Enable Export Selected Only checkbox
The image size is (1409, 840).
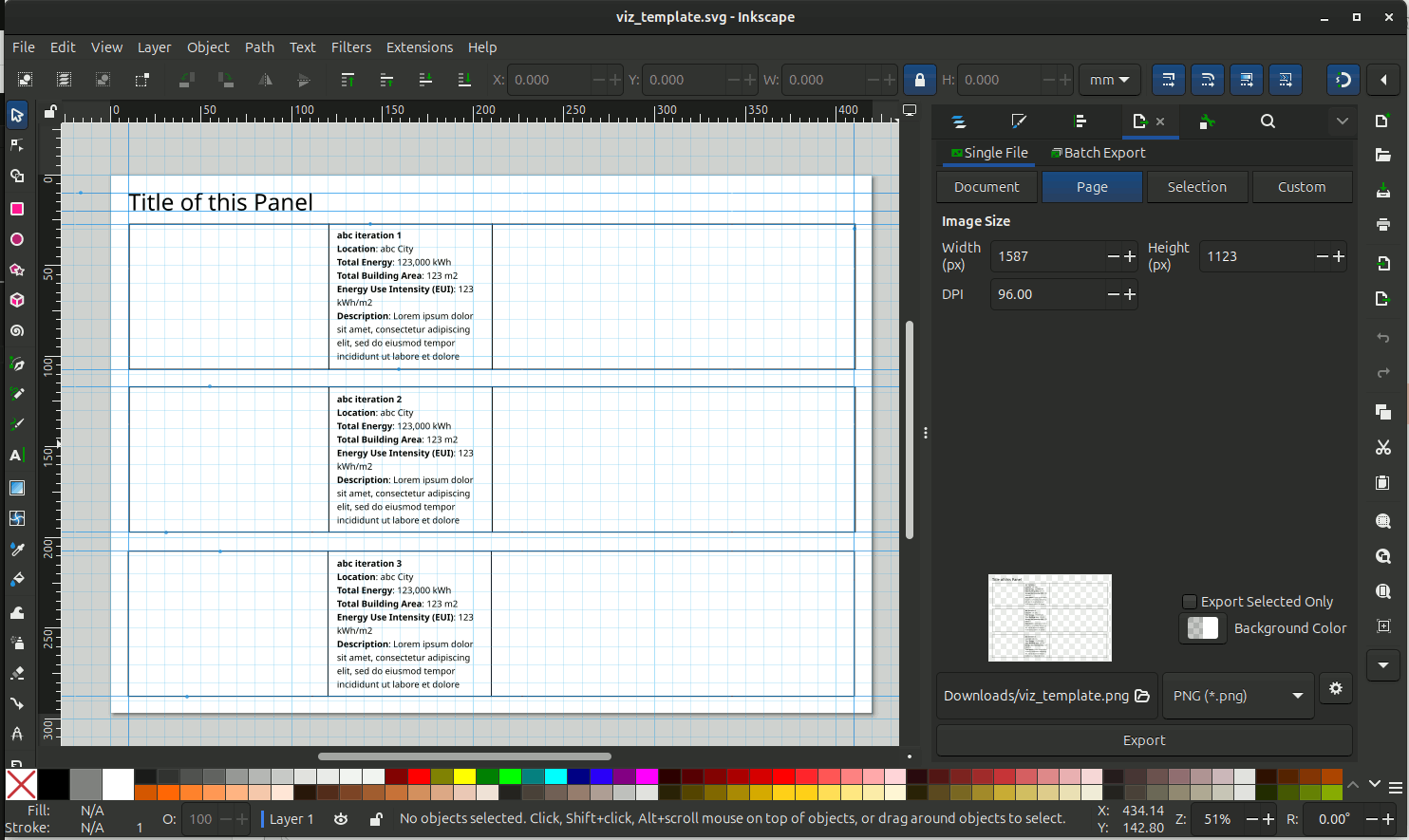tap(1189, 602)
